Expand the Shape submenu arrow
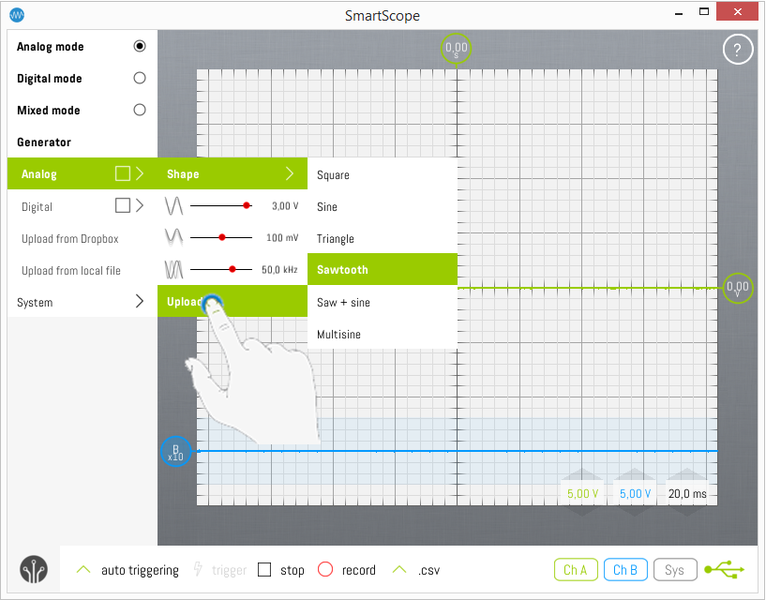This screenshot has width=766, height=600. 290,174
